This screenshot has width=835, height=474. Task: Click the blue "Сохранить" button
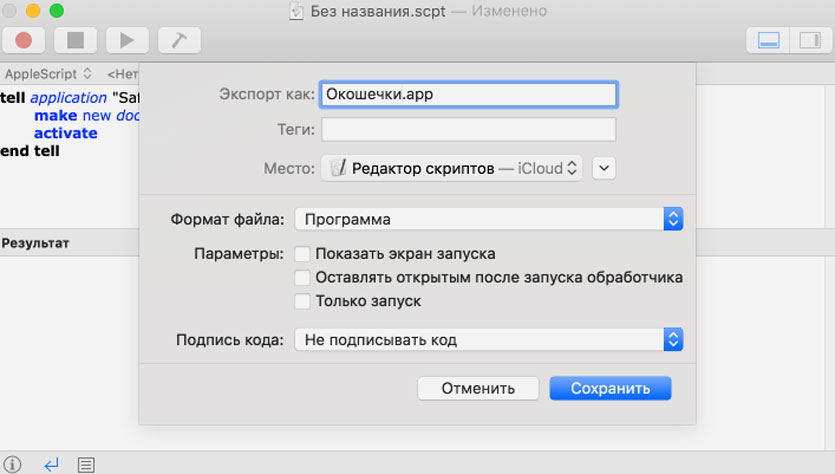click(x=610, y=388)
